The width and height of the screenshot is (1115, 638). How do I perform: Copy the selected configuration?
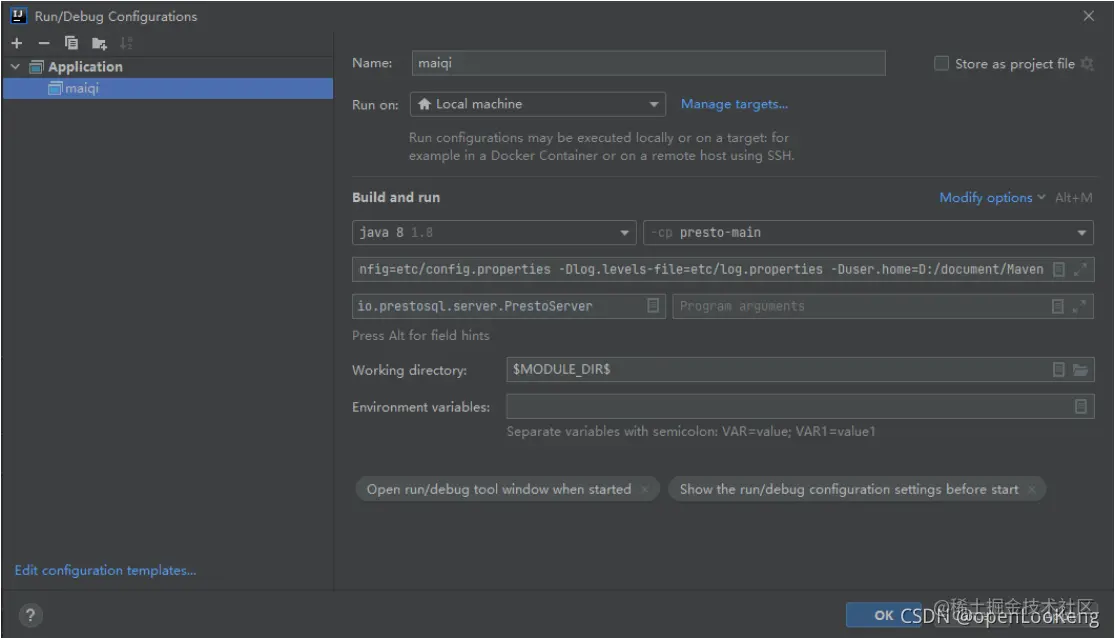tap(71, 43)
